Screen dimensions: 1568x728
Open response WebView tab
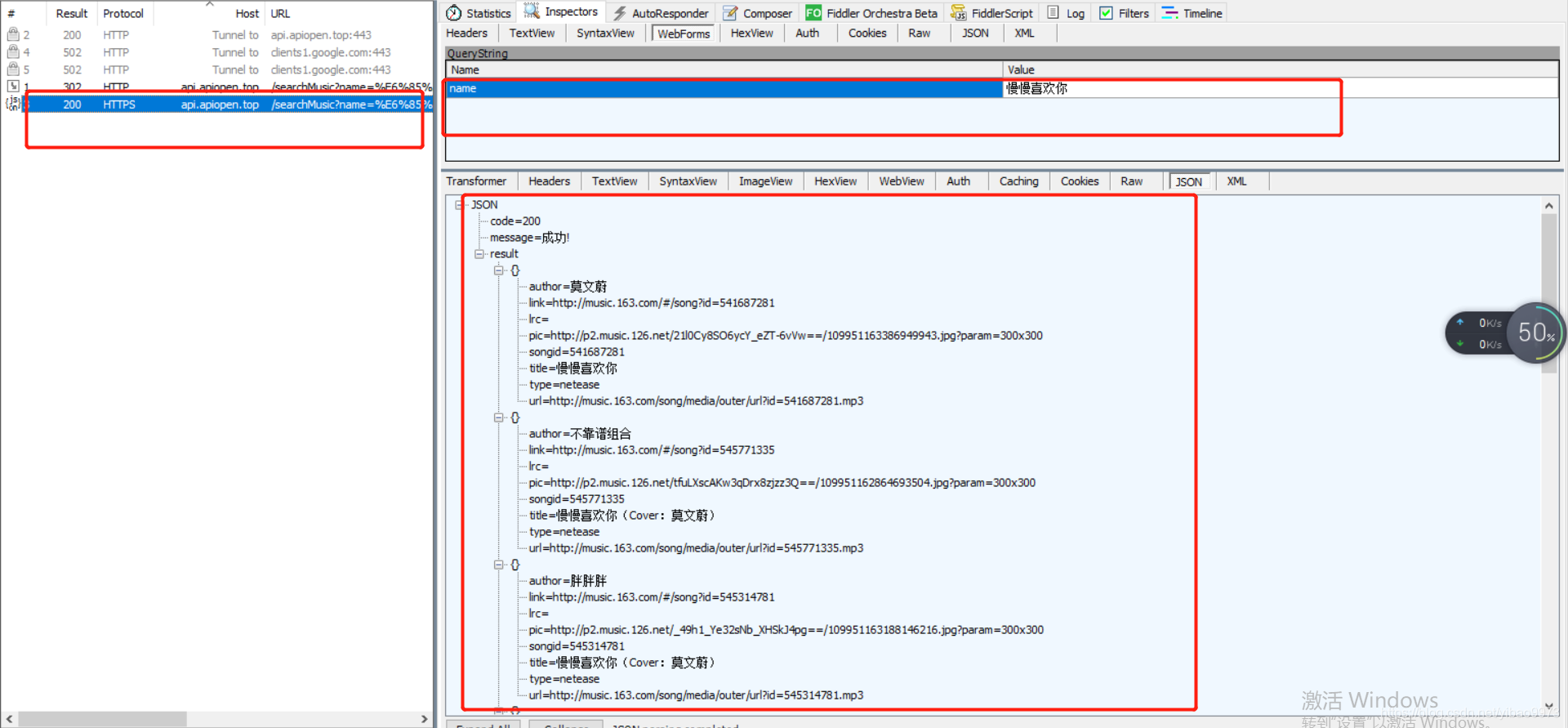pyautogui.click(x=902, y=181)
